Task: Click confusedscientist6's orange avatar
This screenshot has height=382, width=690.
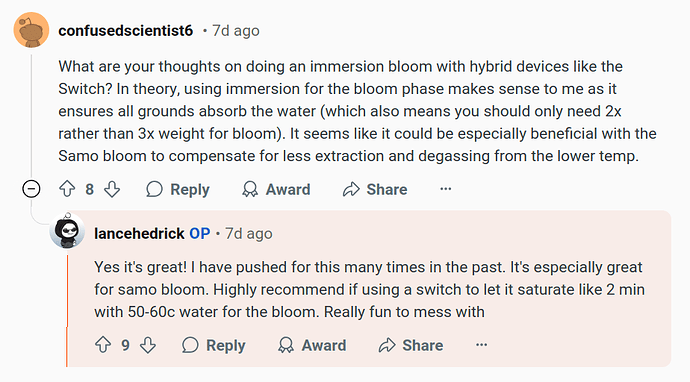Action: [x=31, y=30]
